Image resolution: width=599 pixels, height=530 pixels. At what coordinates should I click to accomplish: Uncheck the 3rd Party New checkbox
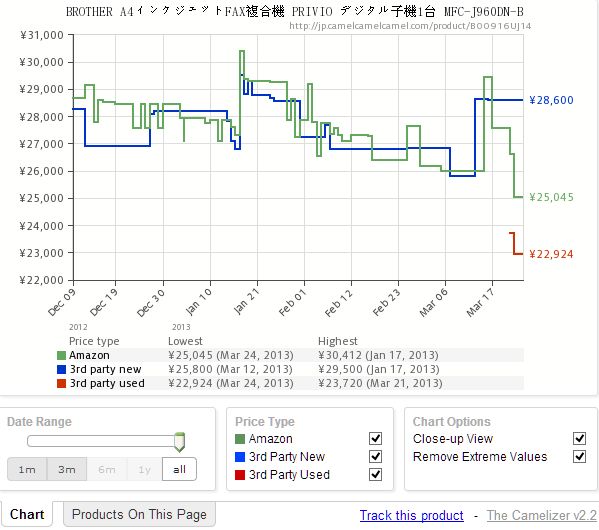click(375, 456)
